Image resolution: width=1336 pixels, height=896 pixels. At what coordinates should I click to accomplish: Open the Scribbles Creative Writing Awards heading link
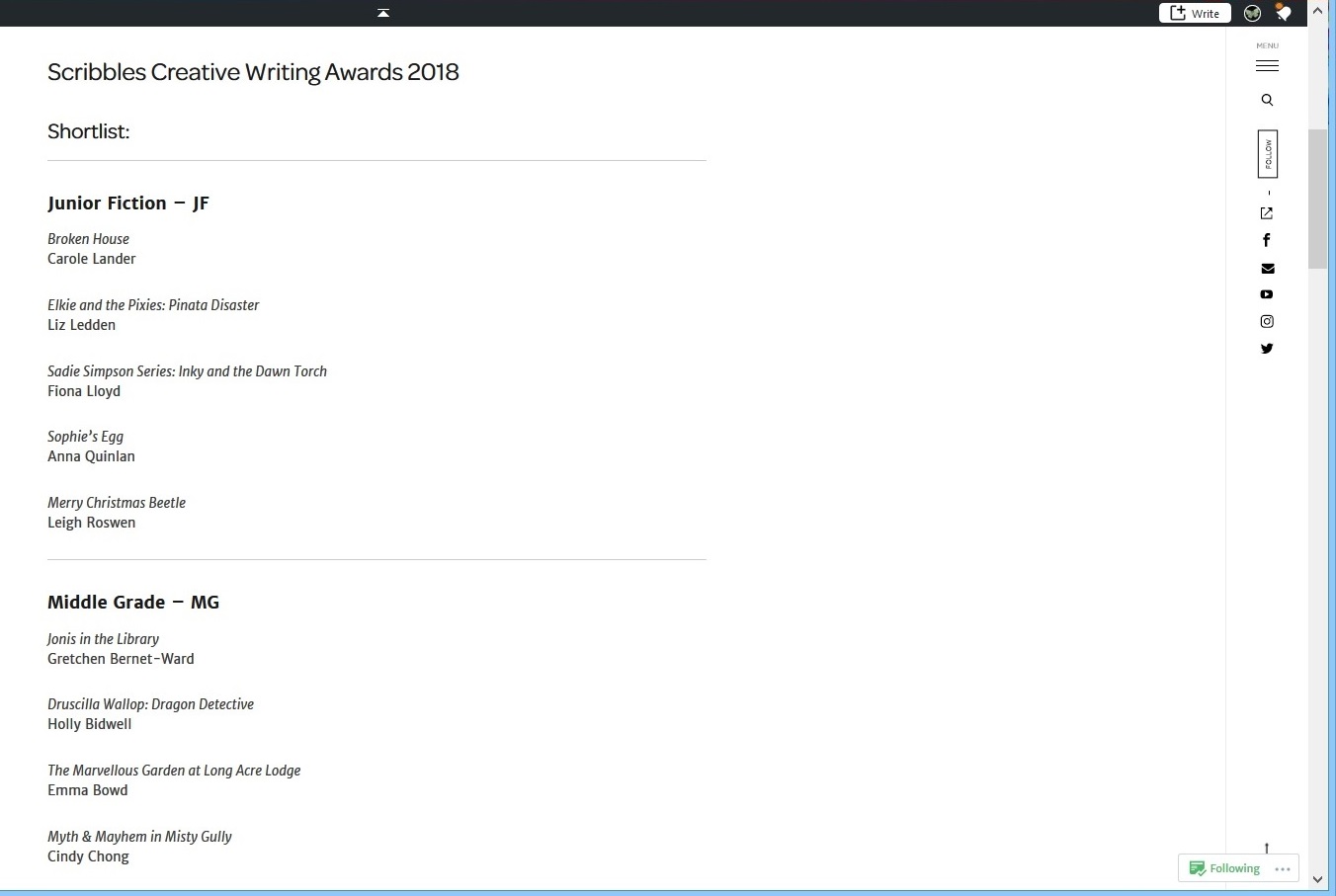(x=253, y=71)
